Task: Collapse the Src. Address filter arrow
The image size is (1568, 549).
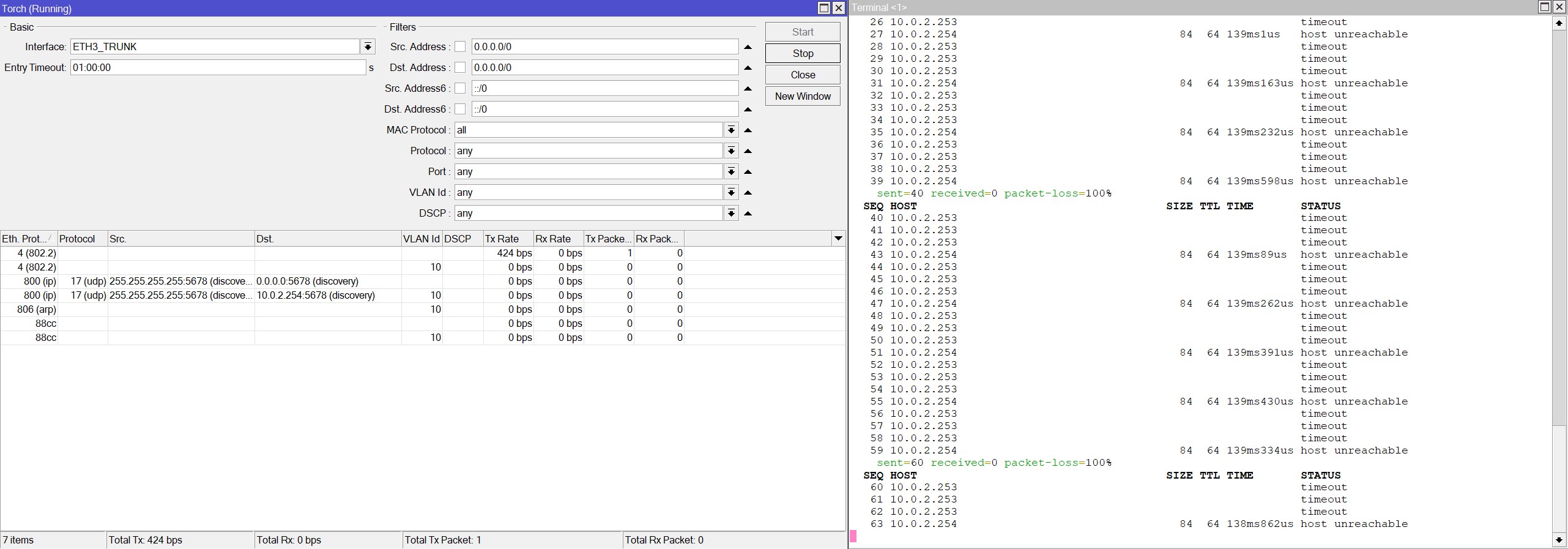Action: pyautogui.click(x=748, y=47)
